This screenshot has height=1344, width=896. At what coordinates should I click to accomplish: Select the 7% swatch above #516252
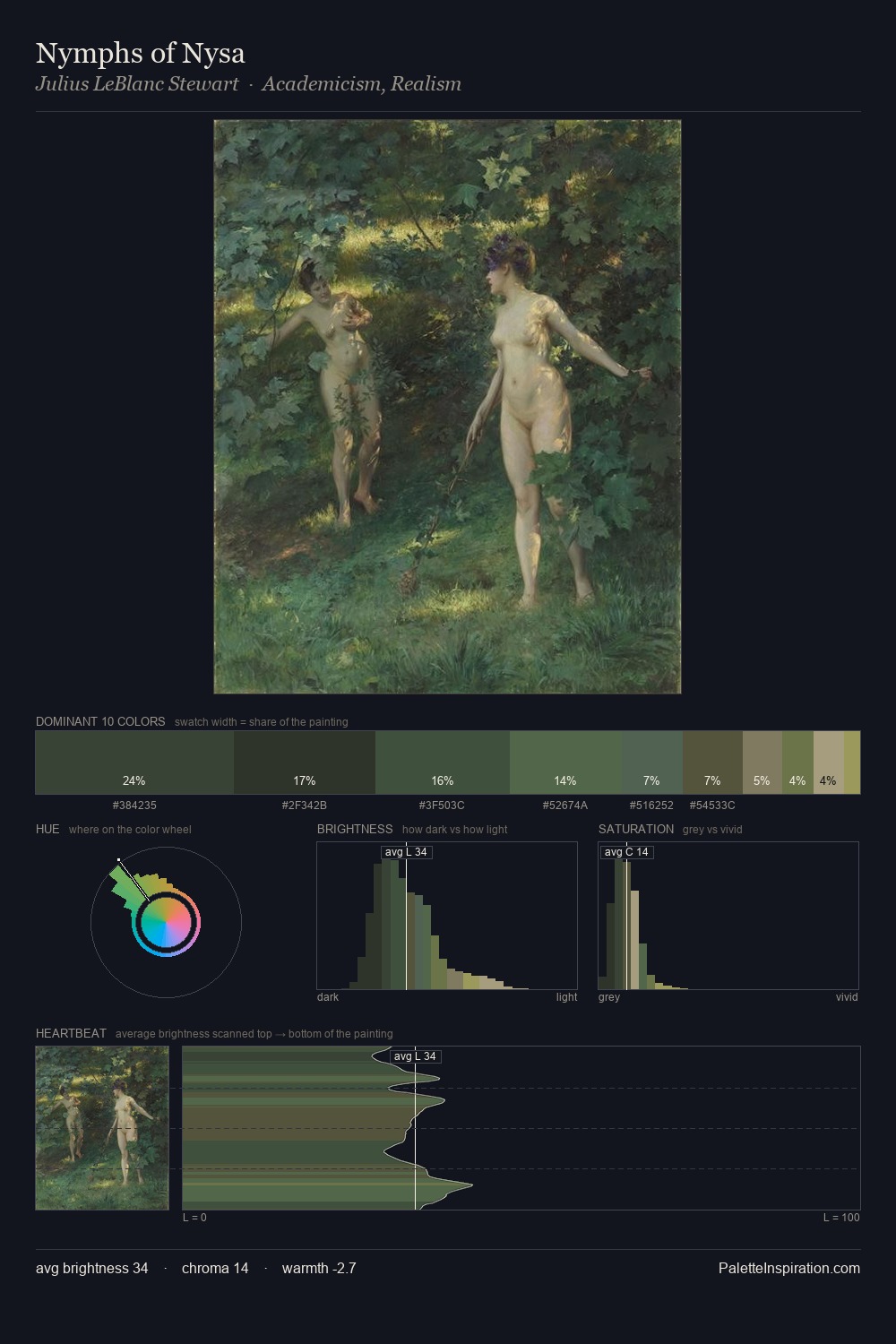652,762
